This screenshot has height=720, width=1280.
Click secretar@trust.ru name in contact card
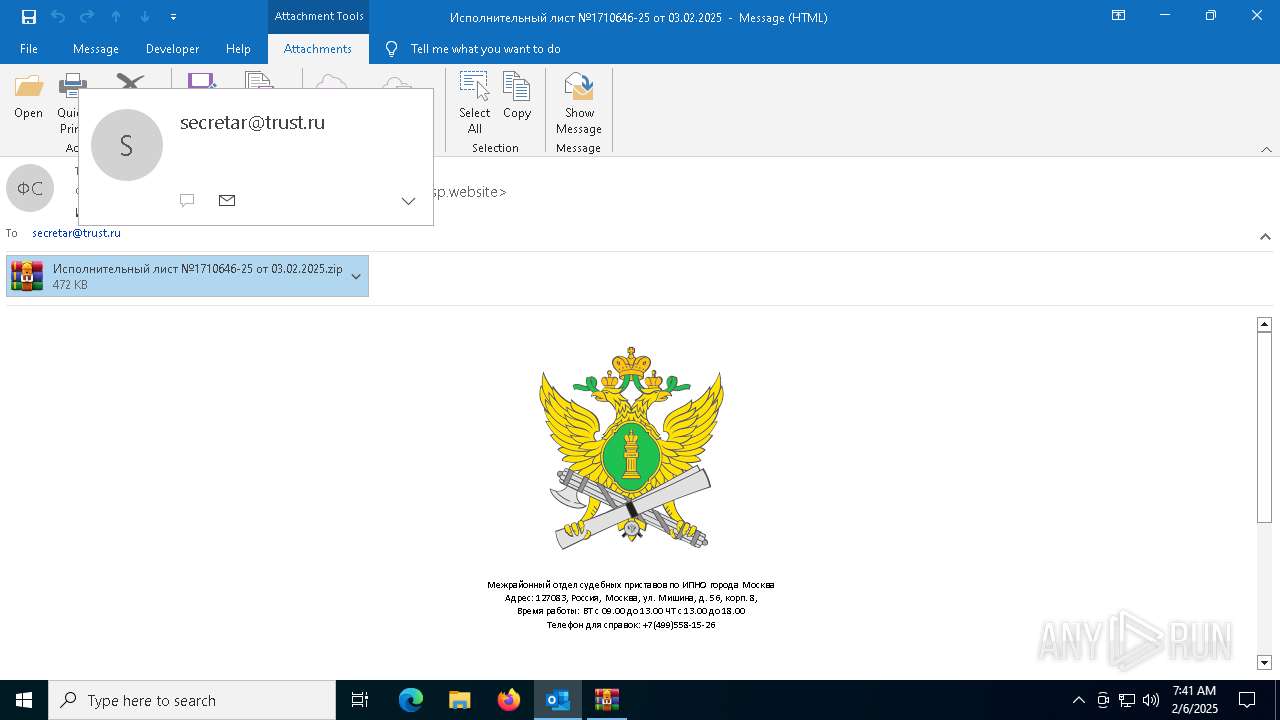pos(252,122)
